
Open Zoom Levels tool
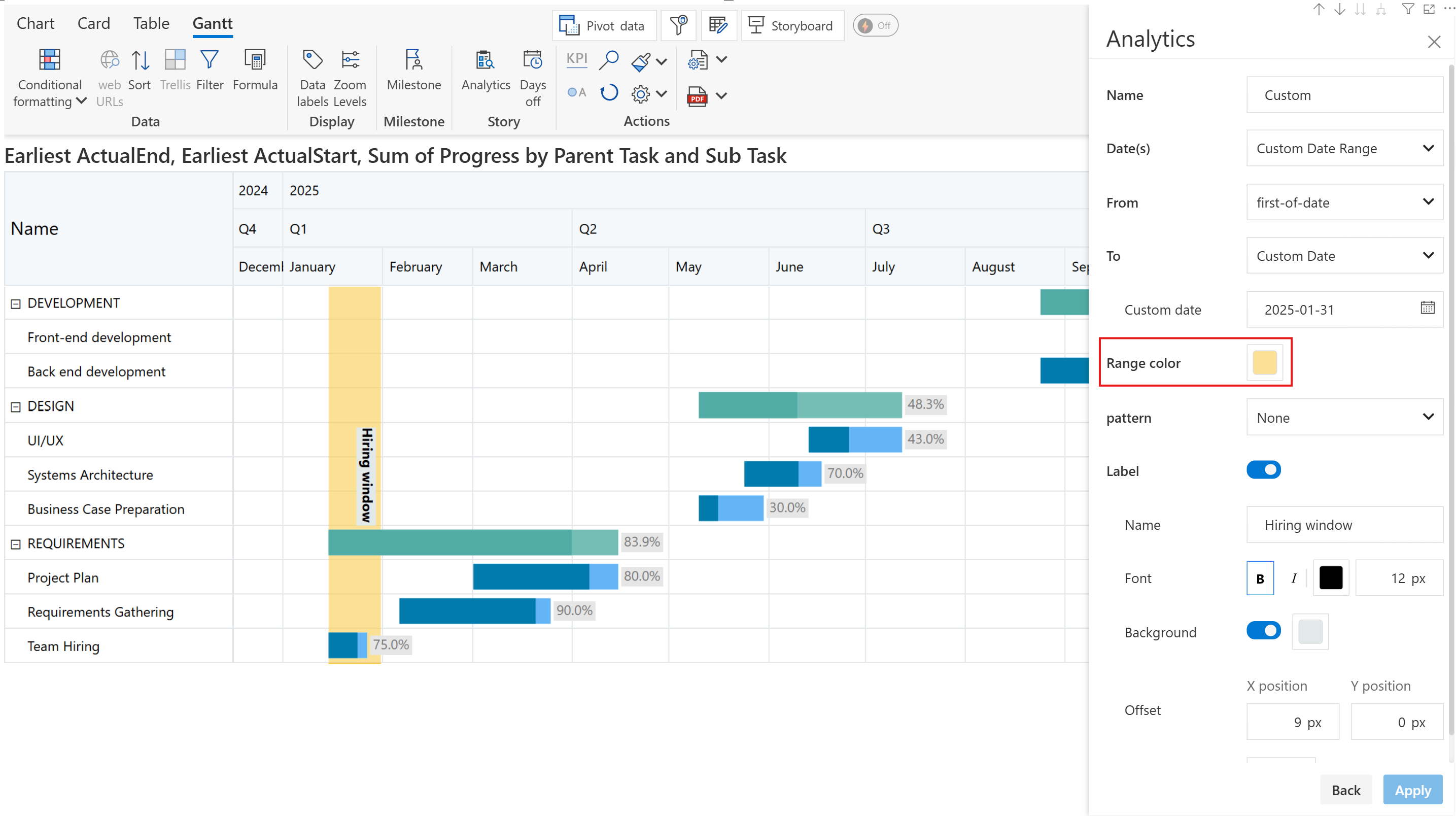click(x=350, y=60)
